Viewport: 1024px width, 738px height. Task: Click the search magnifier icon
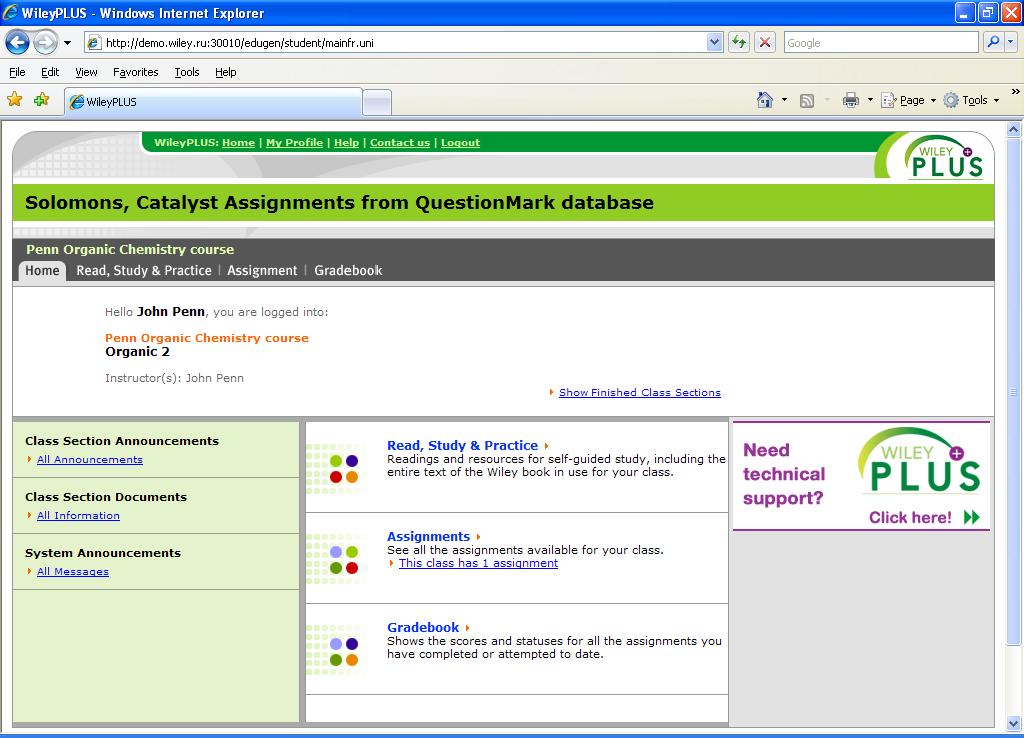pyautogui.click(x=993, y=42)
